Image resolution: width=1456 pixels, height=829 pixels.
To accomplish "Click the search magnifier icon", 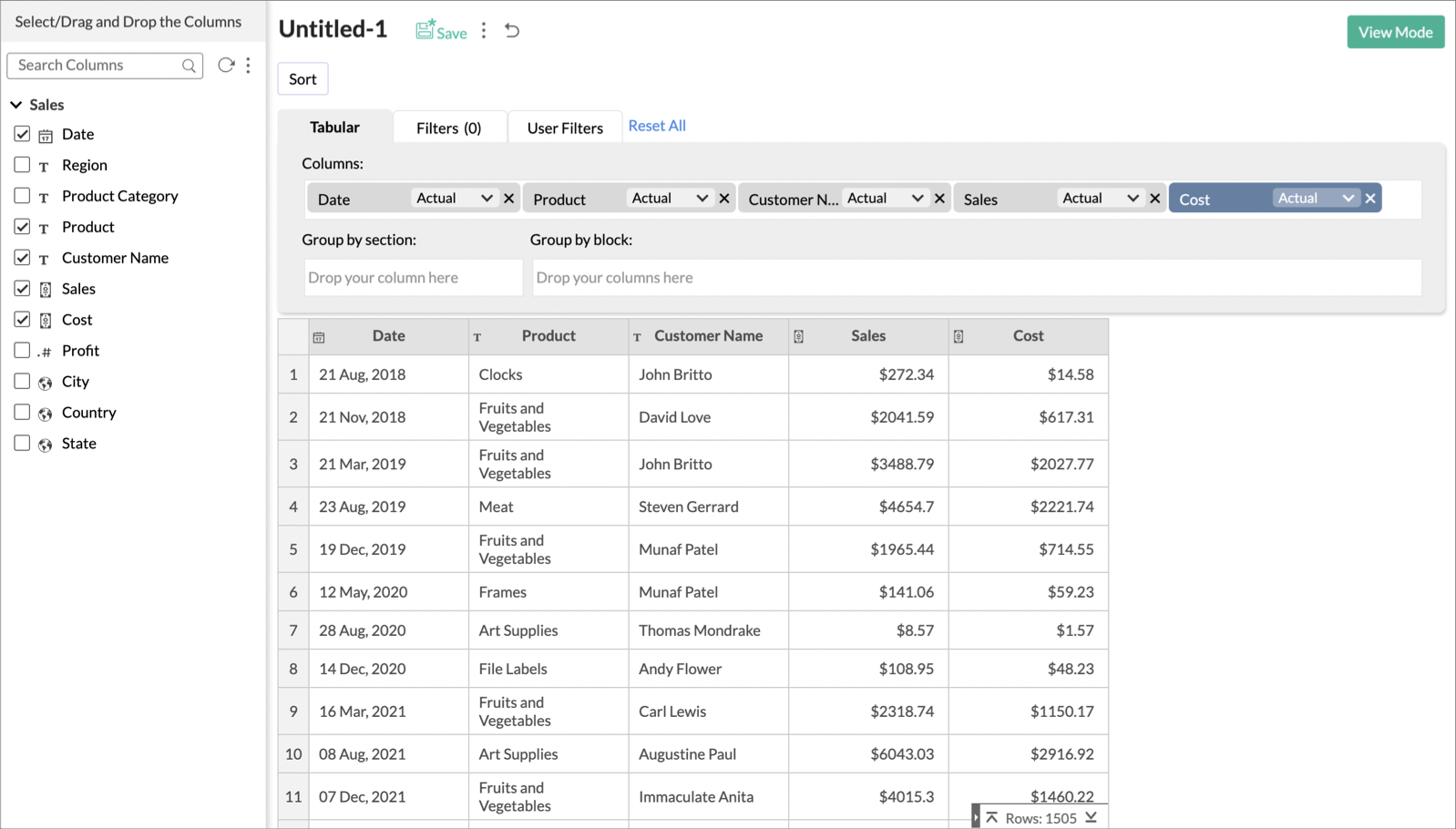I will [x=189, y=66].
